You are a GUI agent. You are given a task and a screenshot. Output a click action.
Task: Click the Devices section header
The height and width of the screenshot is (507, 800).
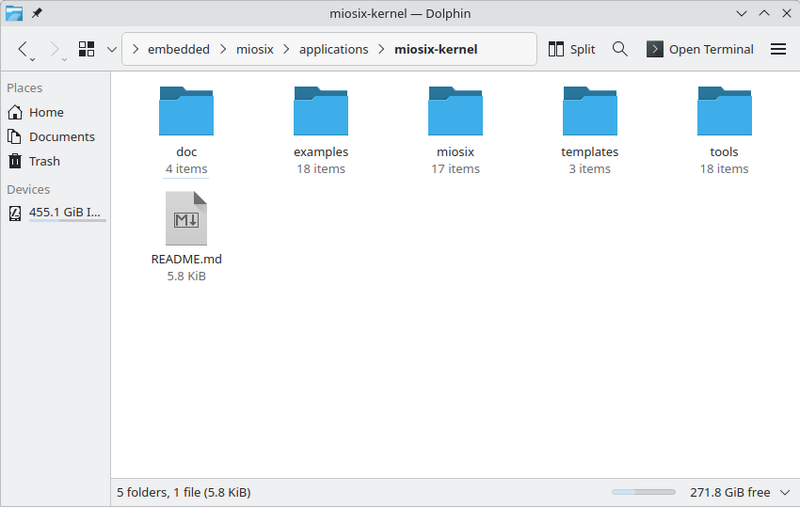coord(29,190)
